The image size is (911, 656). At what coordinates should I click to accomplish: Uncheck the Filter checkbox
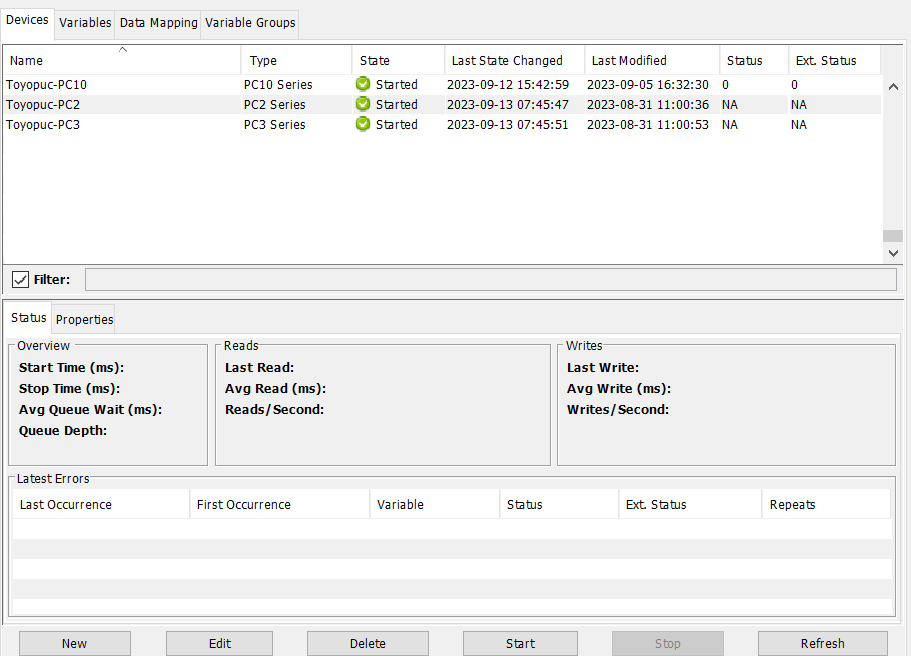[20, 279]
